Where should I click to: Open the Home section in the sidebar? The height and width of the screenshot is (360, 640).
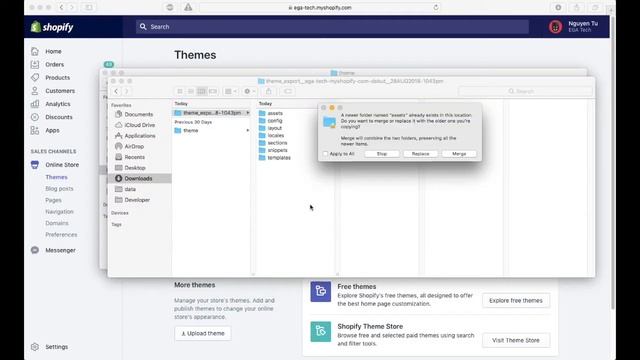[53, 51]
